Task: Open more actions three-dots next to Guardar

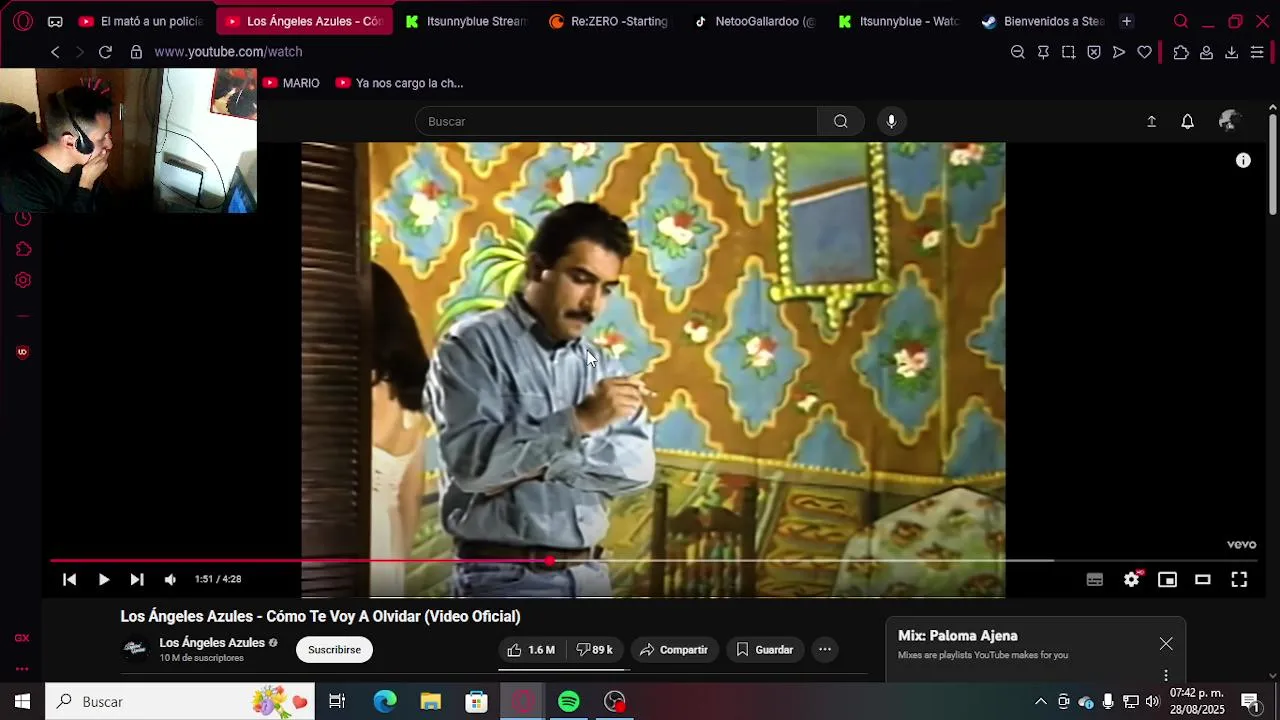Action: coord(825,650)
